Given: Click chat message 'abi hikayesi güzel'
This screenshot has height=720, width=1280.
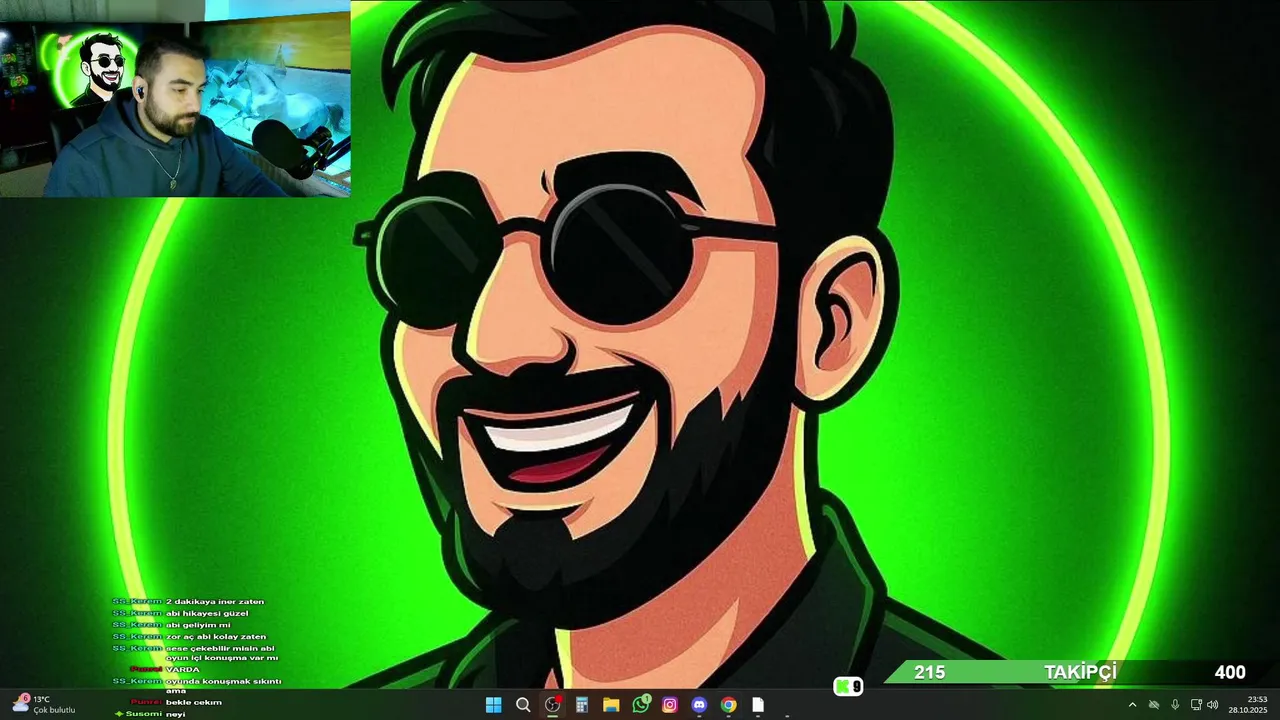Looking at the screenshot, I should coord(207,613).
